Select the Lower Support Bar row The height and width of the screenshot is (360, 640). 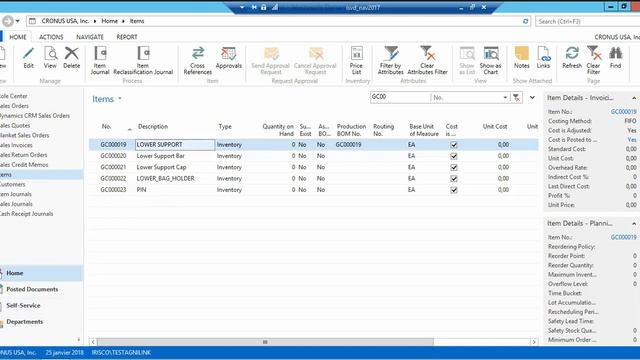(x=313, y=156)
